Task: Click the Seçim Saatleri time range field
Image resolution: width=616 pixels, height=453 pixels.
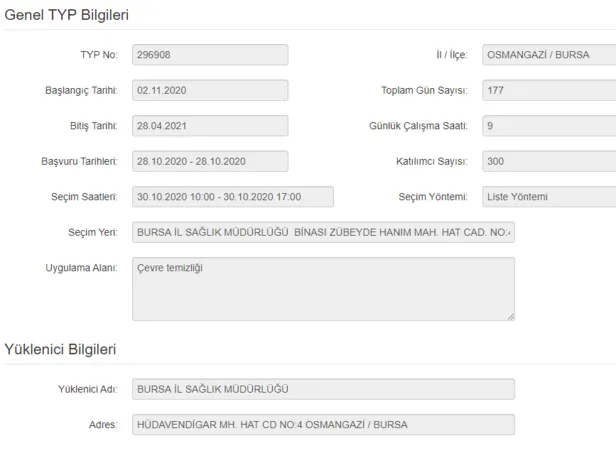Action: click(x=232, y=197)
